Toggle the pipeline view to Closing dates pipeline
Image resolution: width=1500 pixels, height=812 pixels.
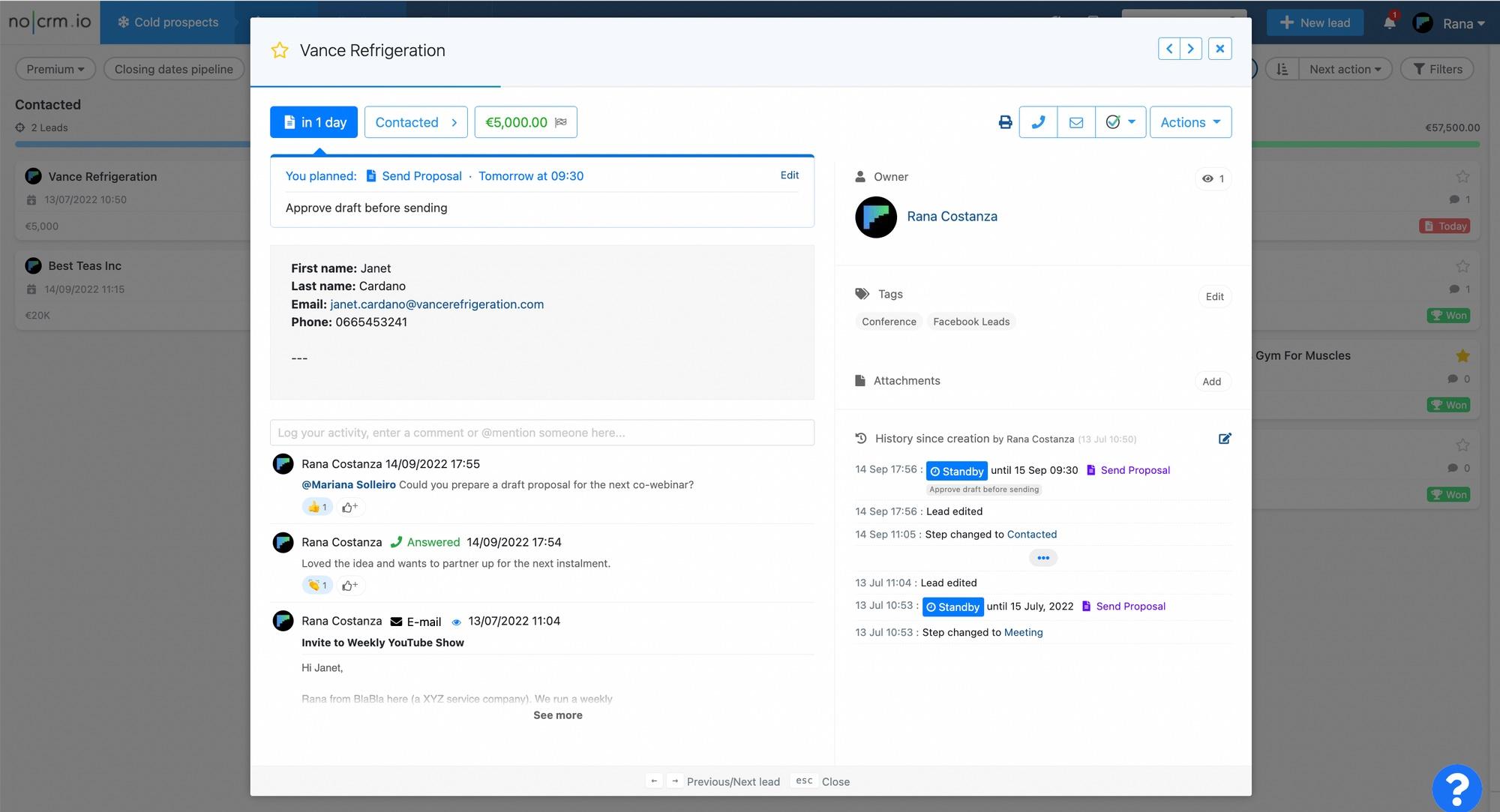pyautogui.click(x=174, y=69)
